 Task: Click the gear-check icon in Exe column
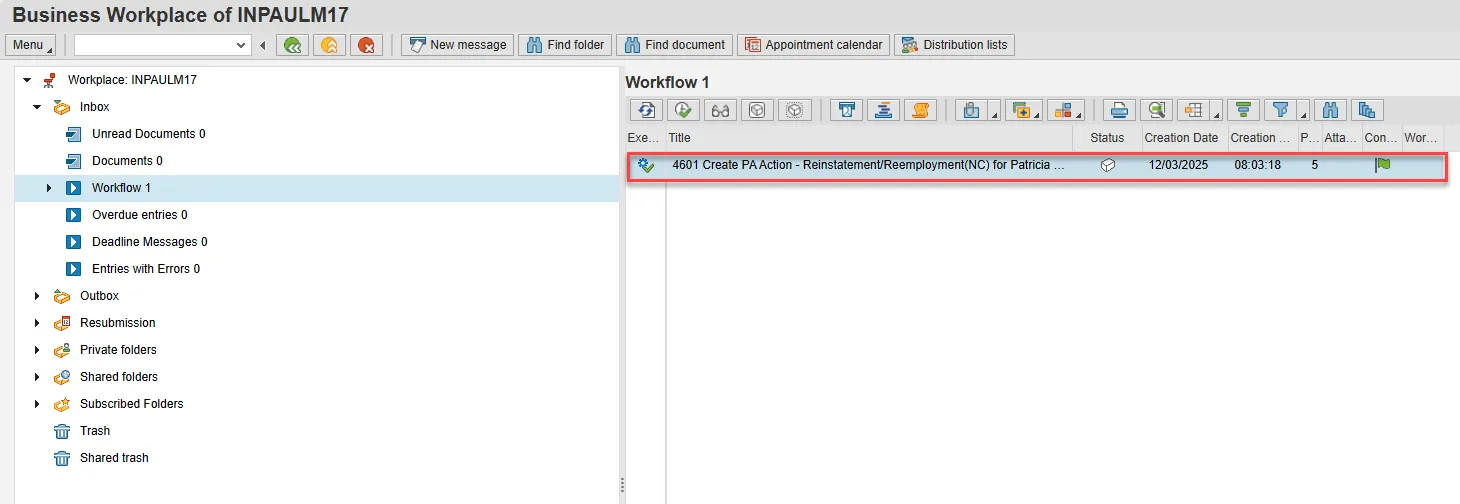(x=646, y=166)
